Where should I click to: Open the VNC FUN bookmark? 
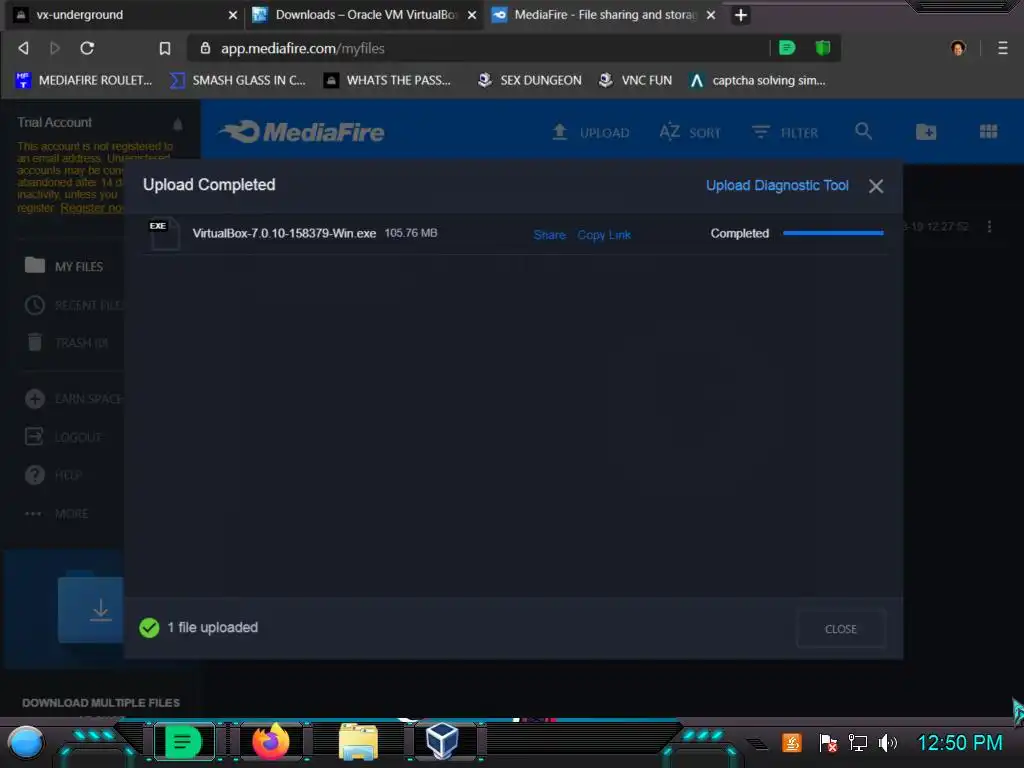click(635, 80)
